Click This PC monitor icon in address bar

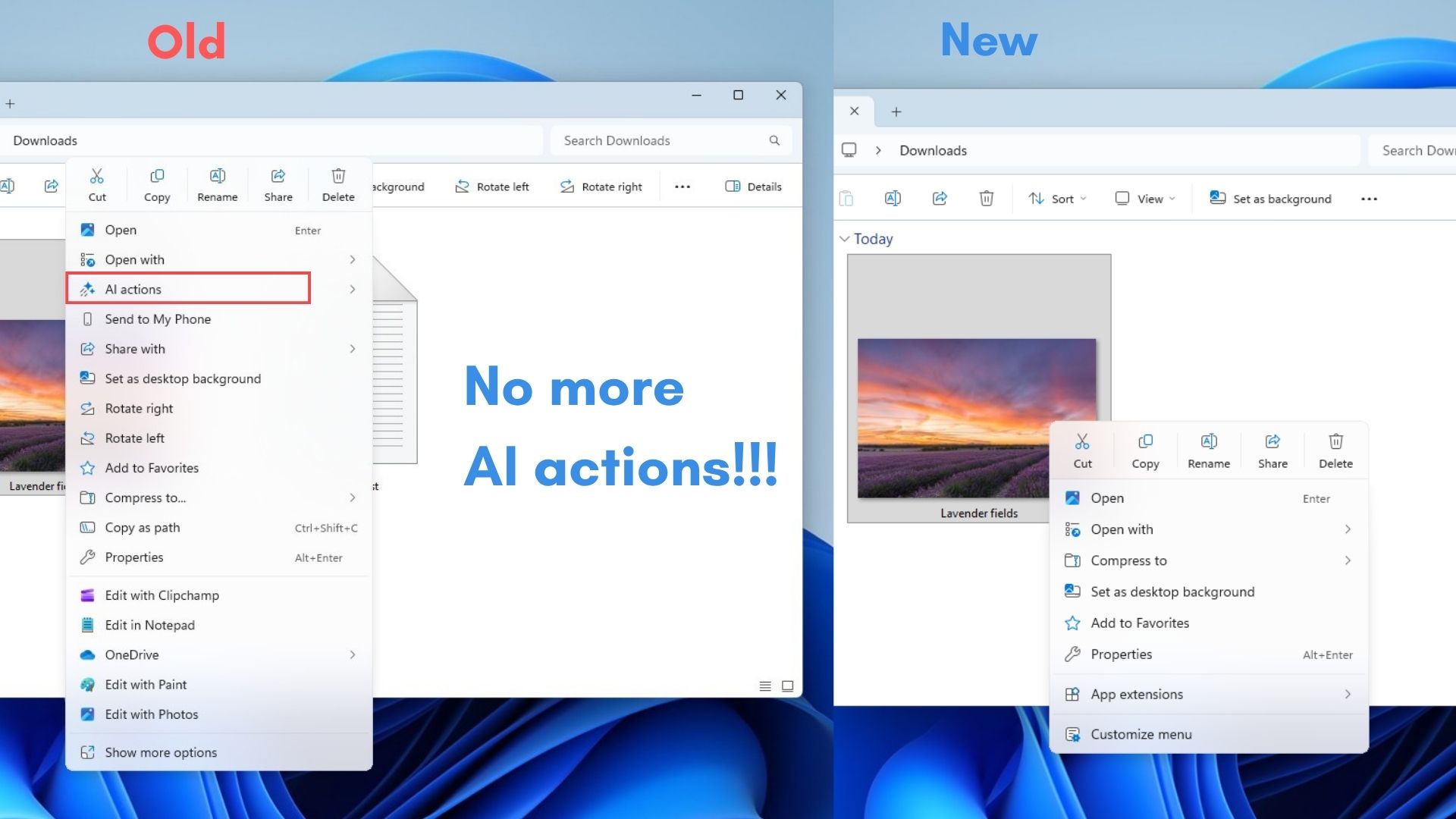[849, 150]
